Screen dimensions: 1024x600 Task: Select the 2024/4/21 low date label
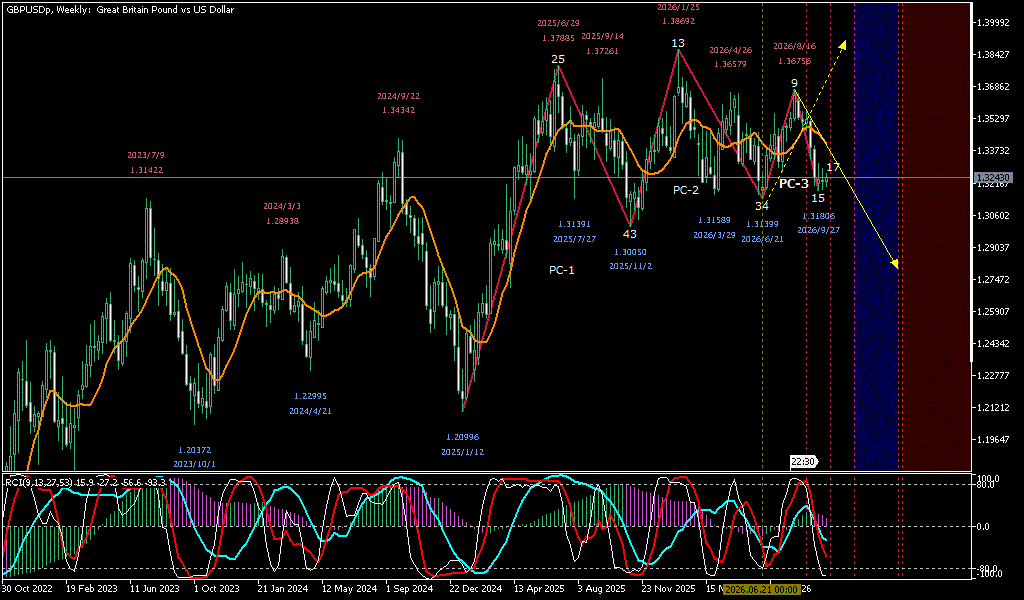click(x=310, y=411)
